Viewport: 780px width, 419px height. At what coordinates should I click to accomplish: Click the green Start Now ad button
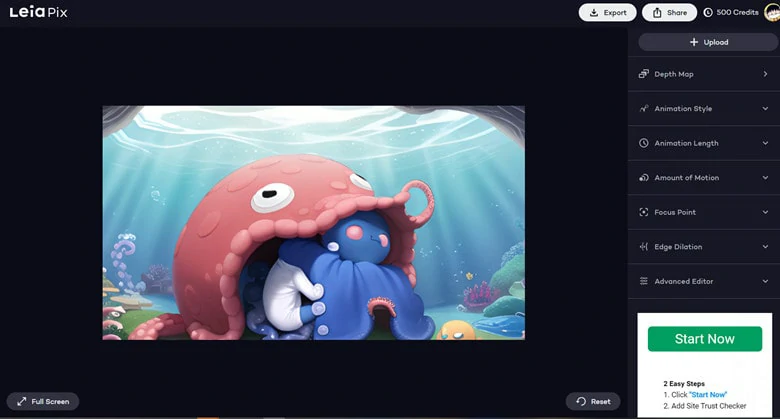click(704, 339)
